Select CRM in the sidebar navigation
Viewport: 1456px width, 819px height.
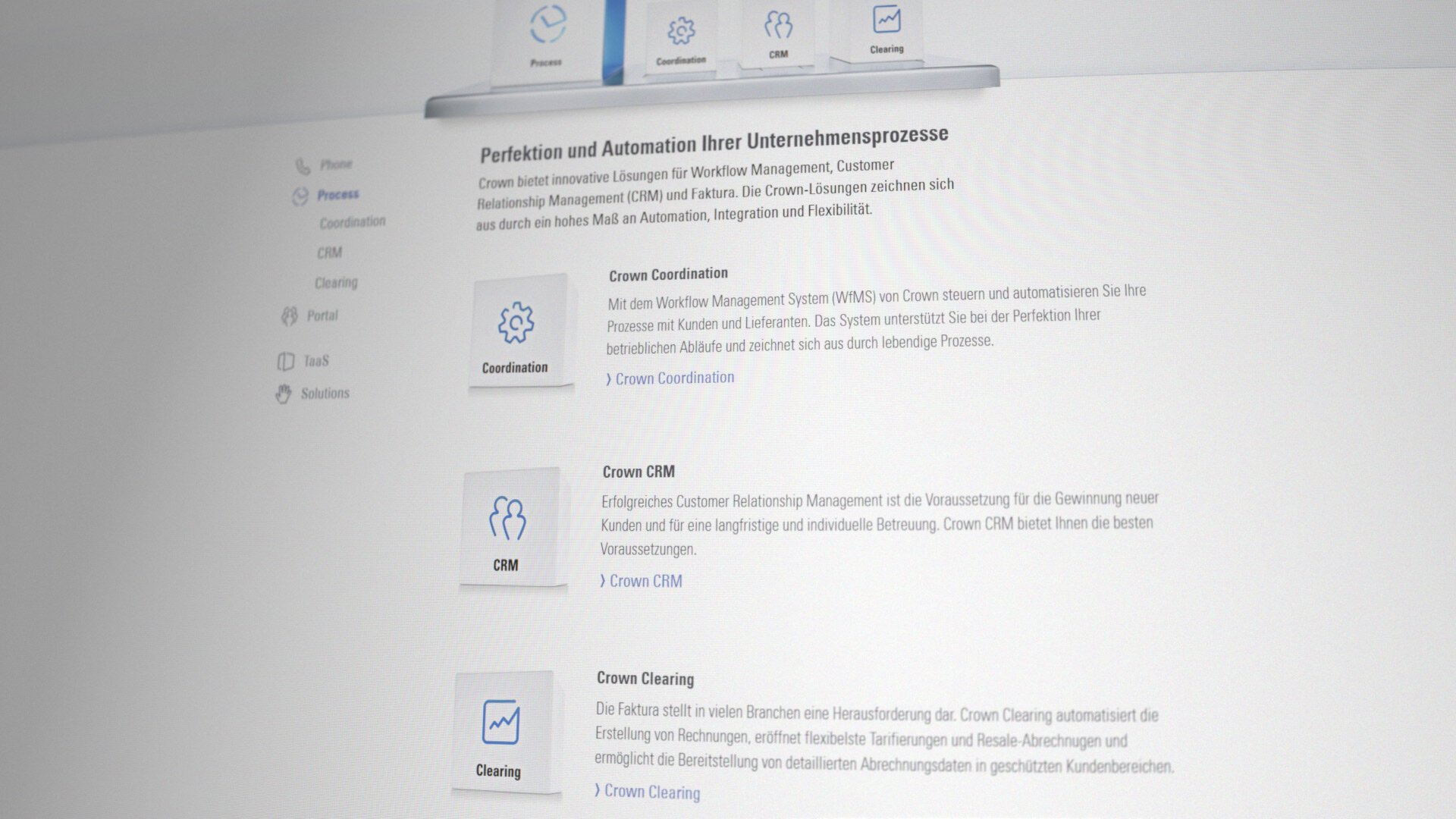(x=329, y=253)
